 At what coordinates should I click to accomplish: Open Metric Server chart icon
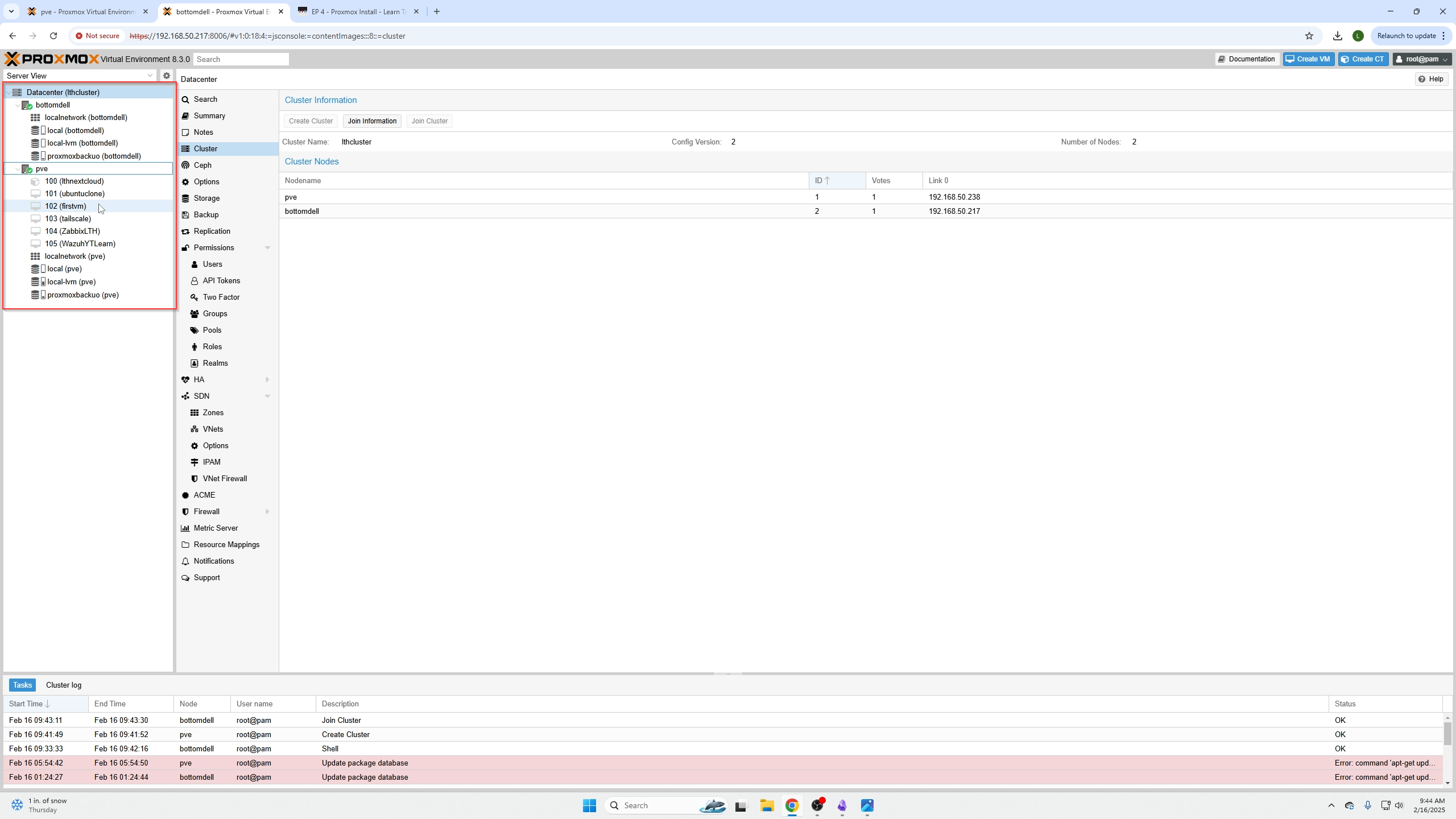coord(185,528)
